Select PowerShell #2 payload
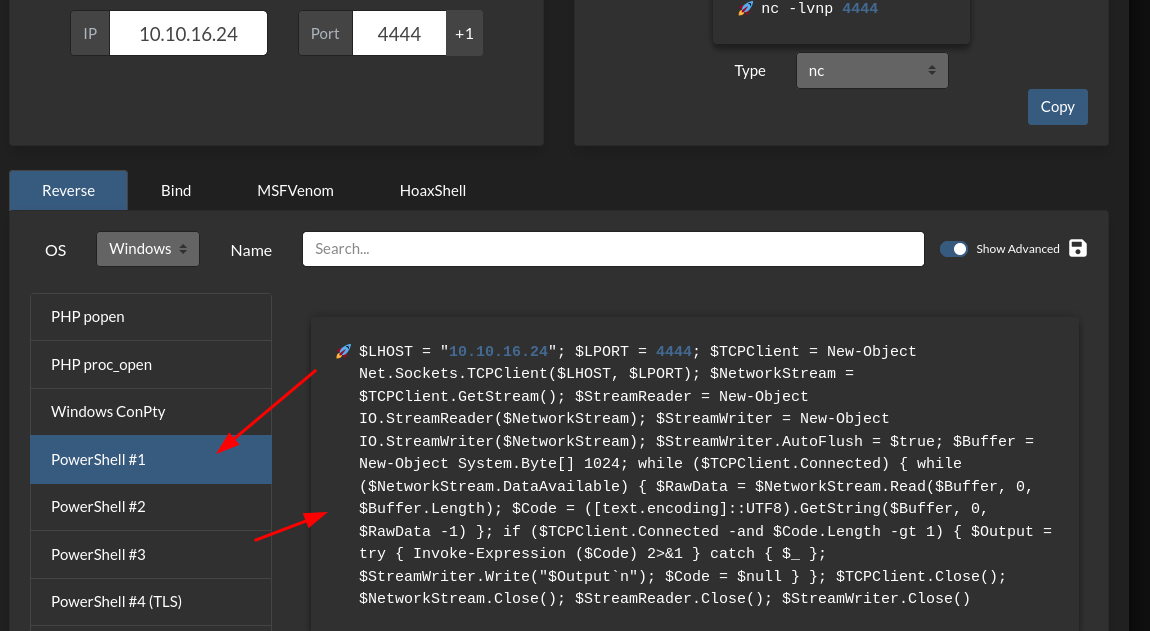1150x631 pixels. pyautogui.click(x=151, y=507)
